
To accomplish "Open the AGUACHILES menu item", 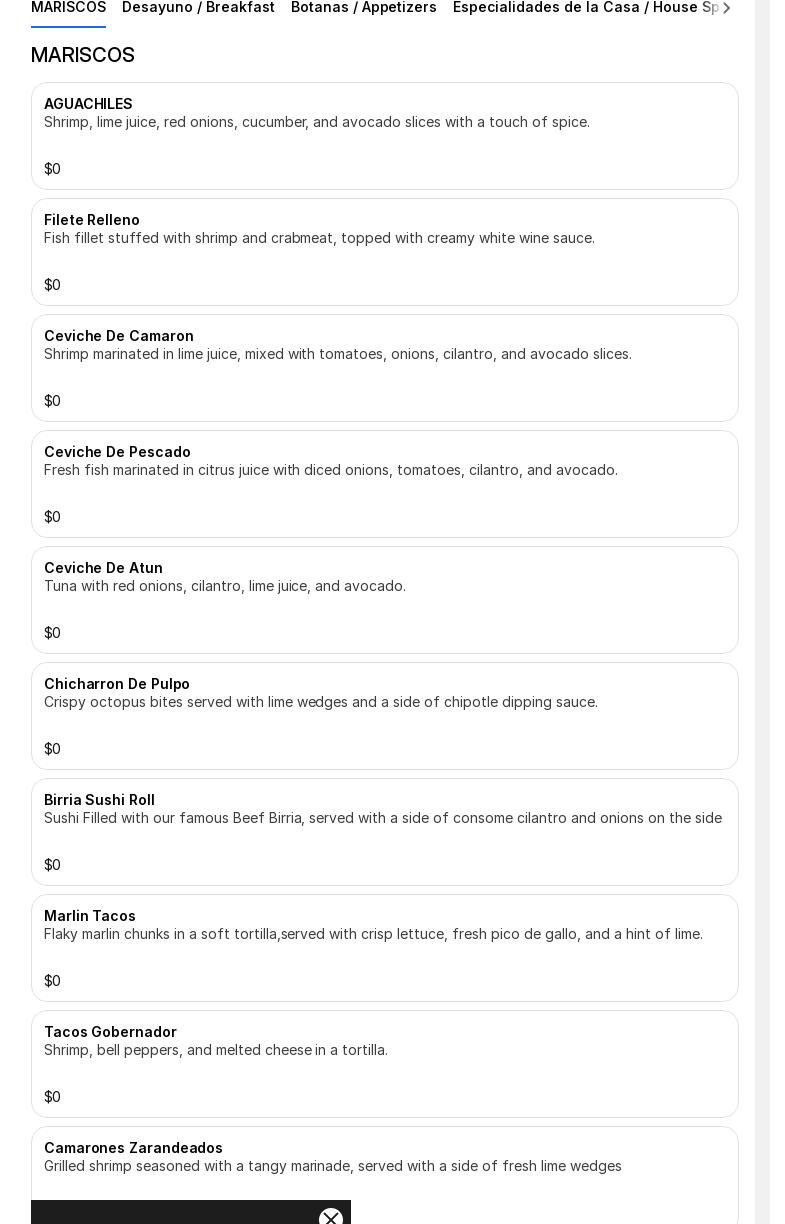I will pos(385,136).
